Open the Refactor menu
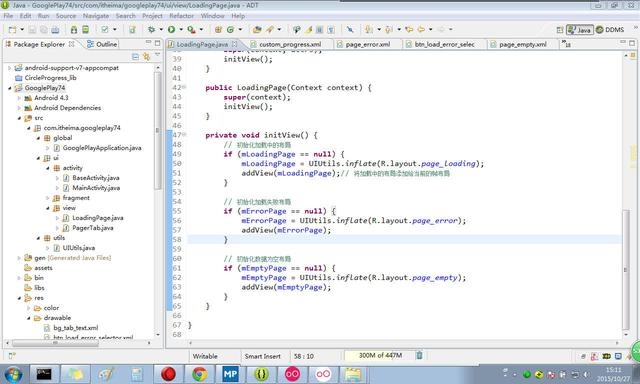Screen dimensions: 640x384 [x=182, y=16]
